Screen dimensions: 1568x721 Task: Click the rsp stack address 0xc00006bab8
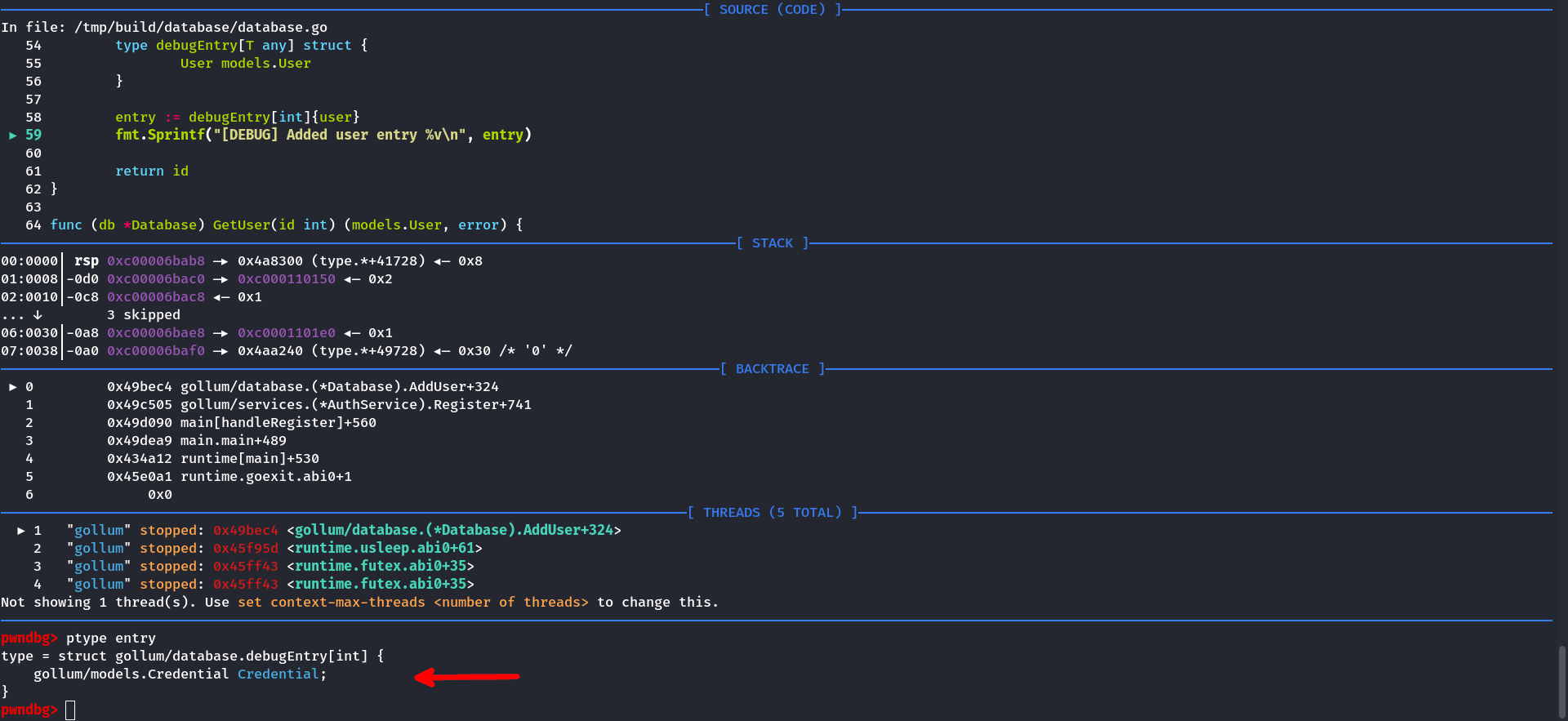tap(156, 261)
